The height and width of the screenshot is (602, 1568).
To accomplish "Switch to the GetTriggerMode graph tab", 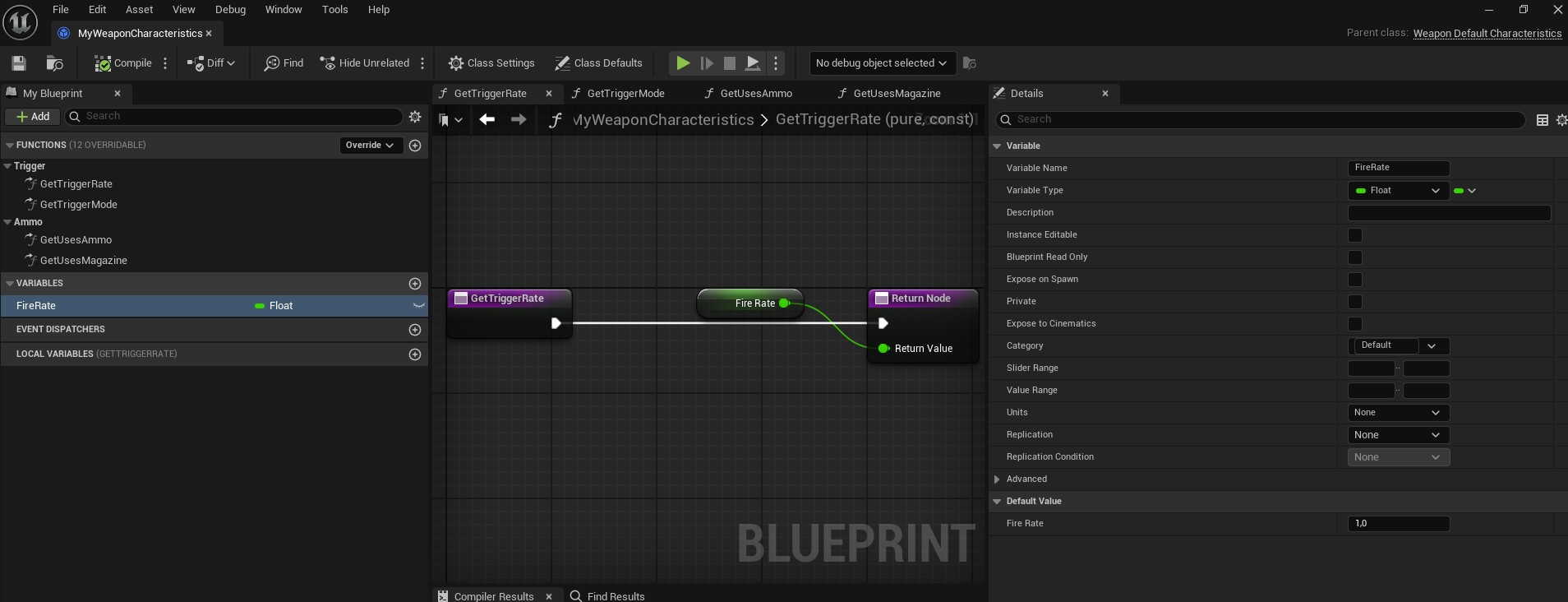I will click(626, 94).
